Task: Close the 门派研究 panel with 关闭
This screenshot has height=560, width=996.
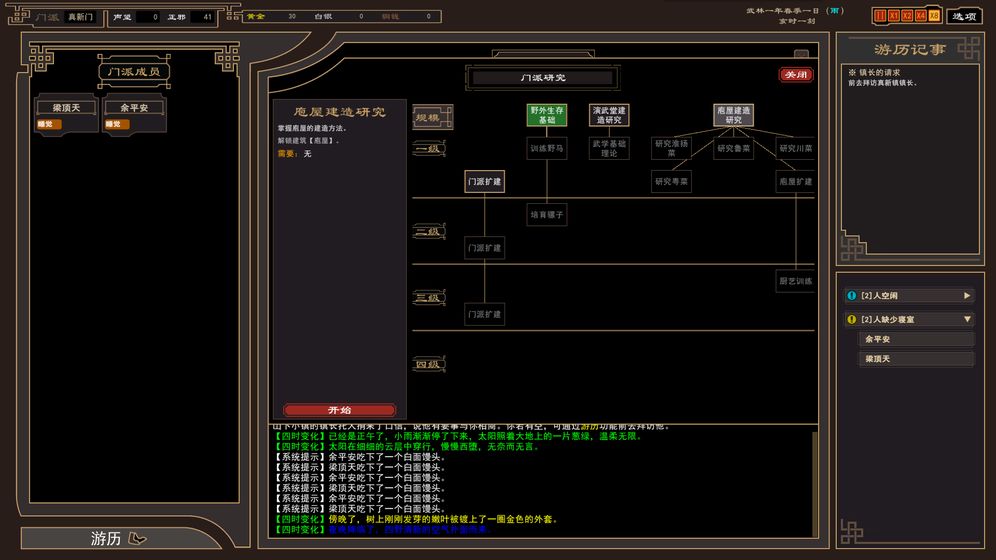Action: click(x=796, y=75)
